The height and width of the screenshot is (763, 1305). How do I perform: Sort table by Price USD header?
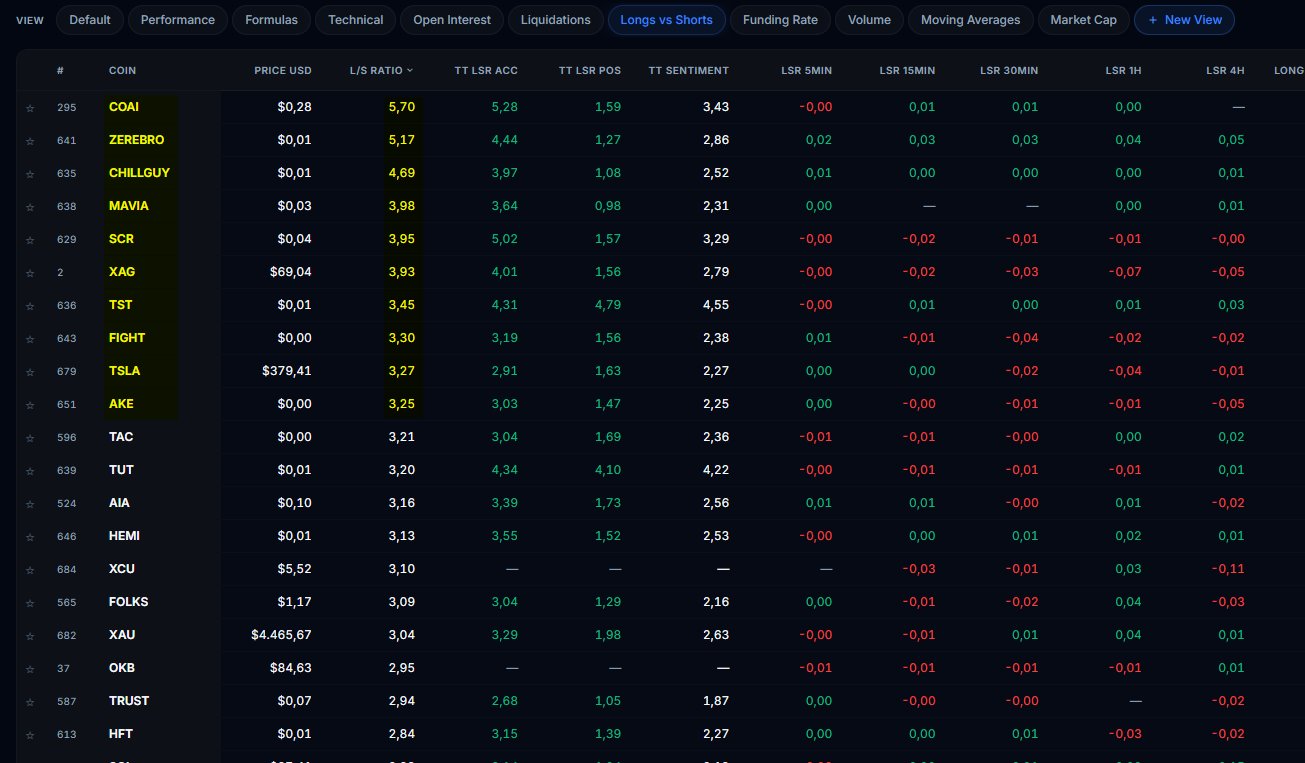click(x=282, y=70)
